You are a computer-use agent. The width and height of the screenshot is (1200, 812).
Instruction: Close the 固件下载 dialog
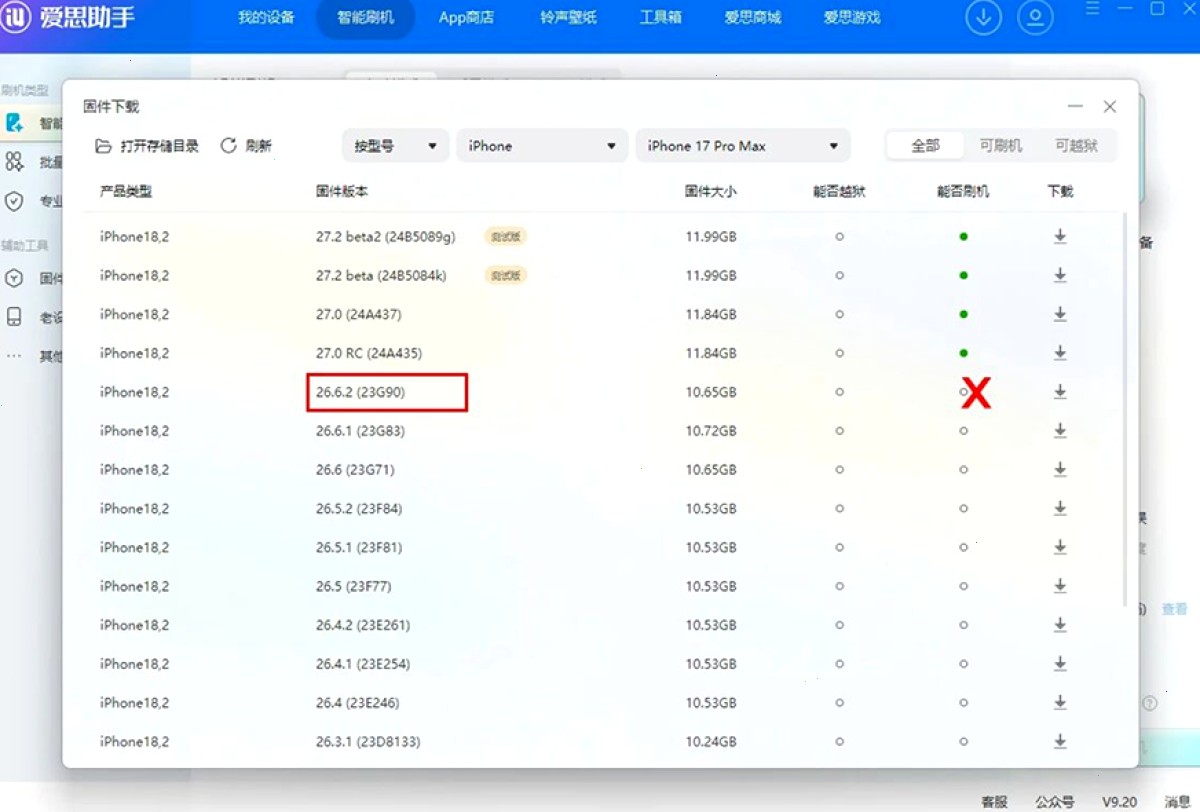pos(1110,107)
